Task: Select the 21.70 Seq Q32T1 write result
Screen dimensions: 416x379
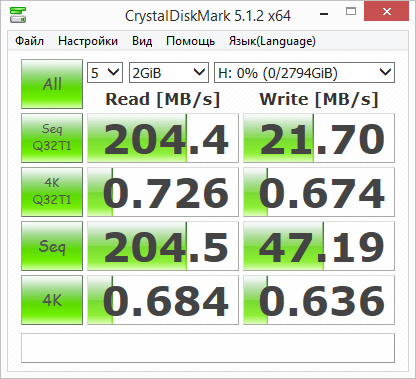Action: click(319, 138)
